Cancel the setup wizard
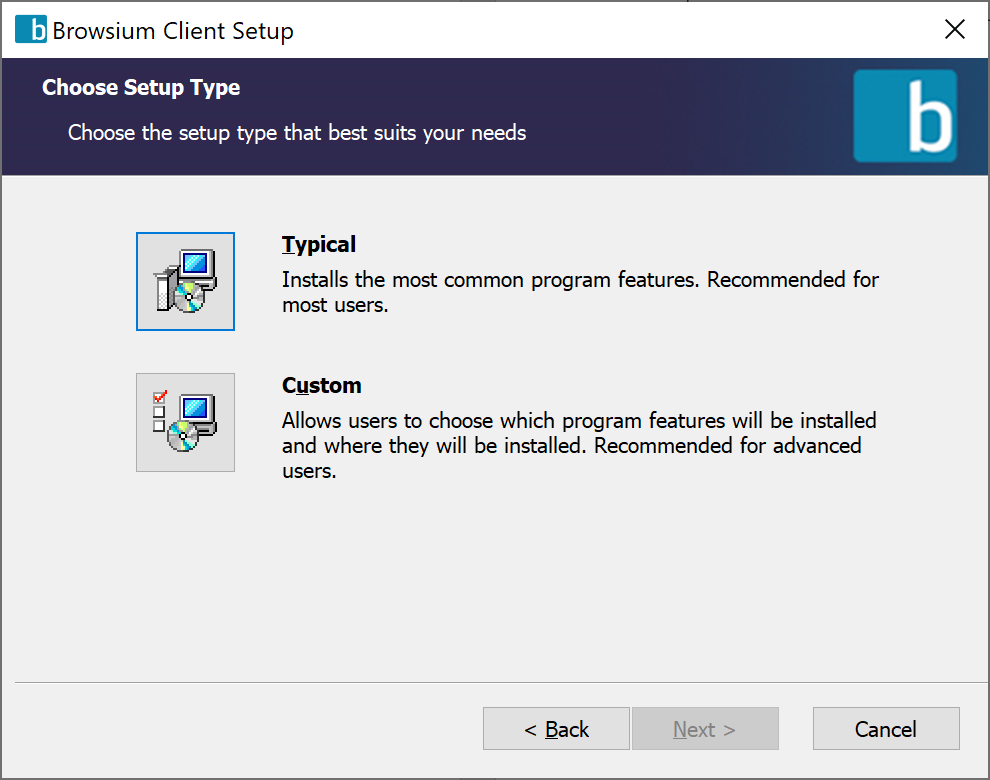Screen dimensions: 990x780 885,729
